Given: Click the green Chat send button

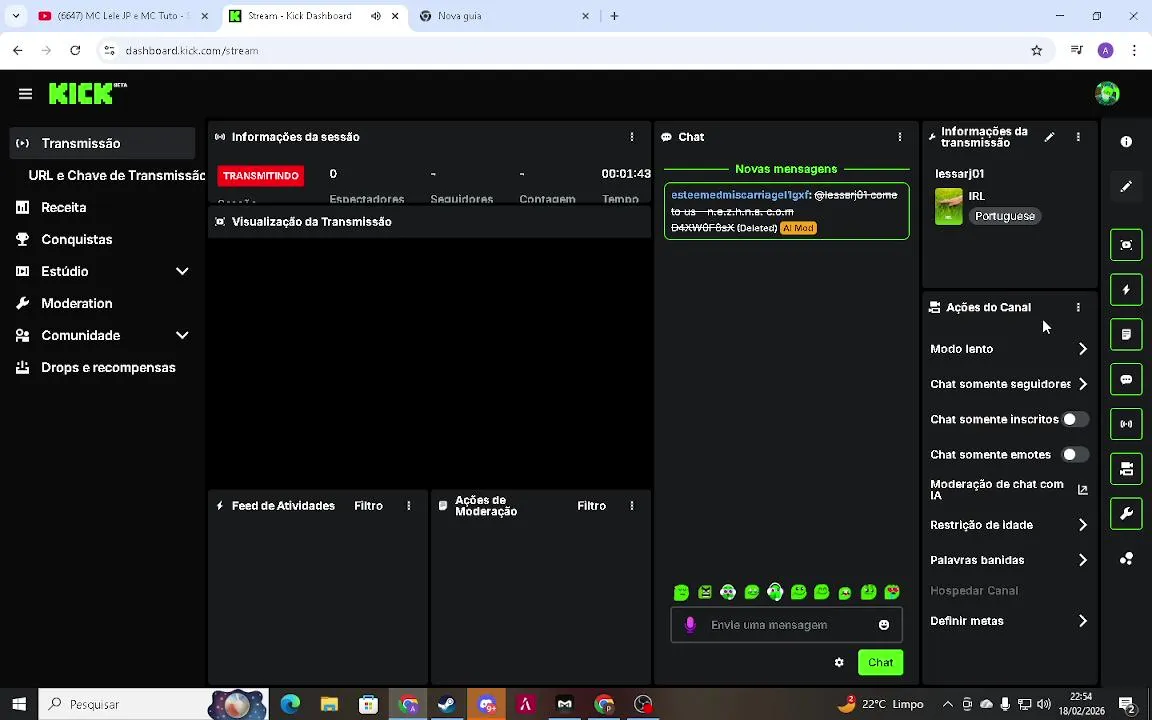Looking at the screenshot, I should 880,662.
